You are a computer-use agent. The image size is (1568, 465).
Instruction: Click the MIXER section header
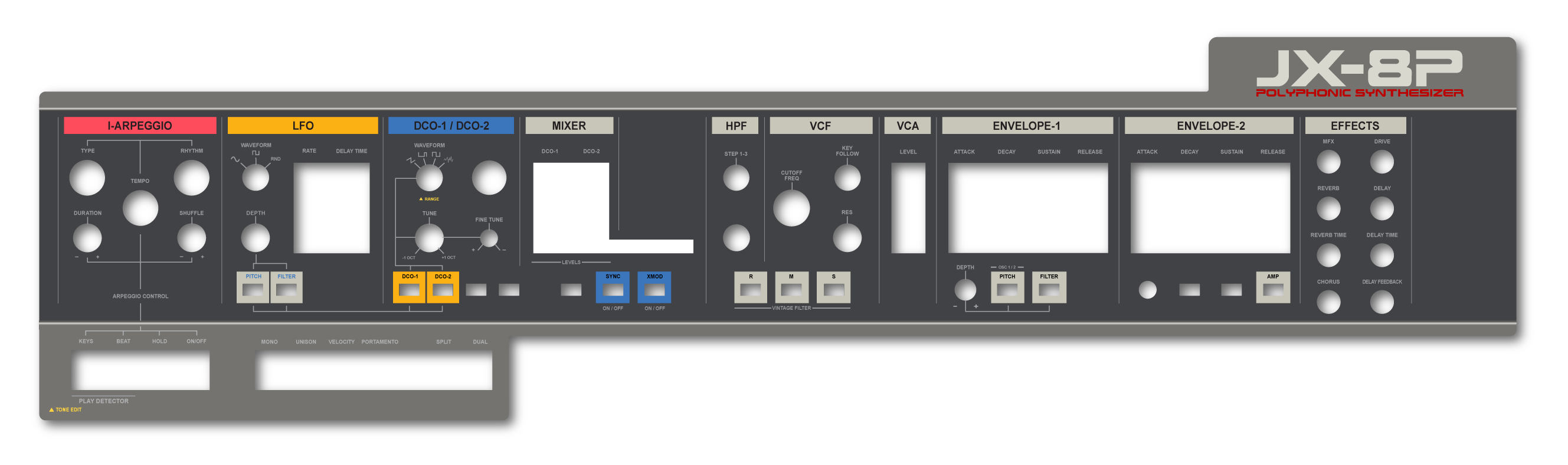coord(569,125)
